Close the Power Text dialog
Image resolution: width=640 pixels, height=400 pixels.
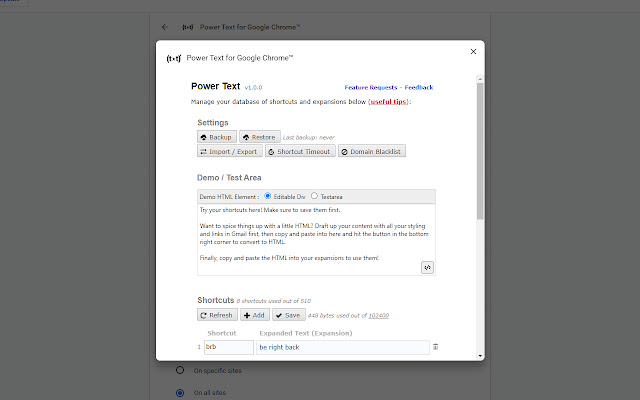pos(473,51)
